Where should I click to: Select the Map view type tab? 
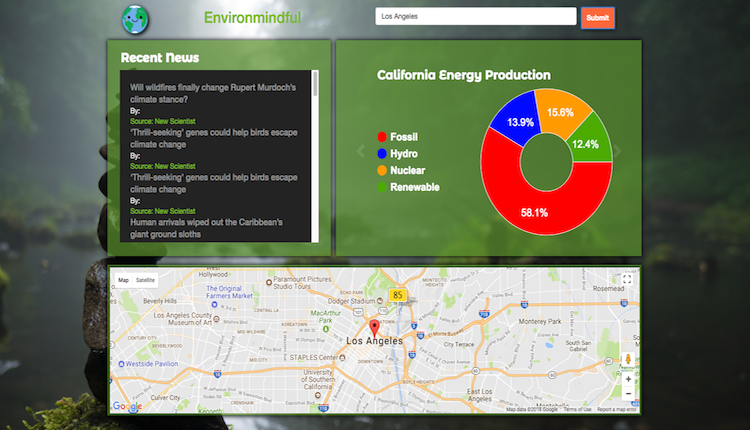pos(123,280)
